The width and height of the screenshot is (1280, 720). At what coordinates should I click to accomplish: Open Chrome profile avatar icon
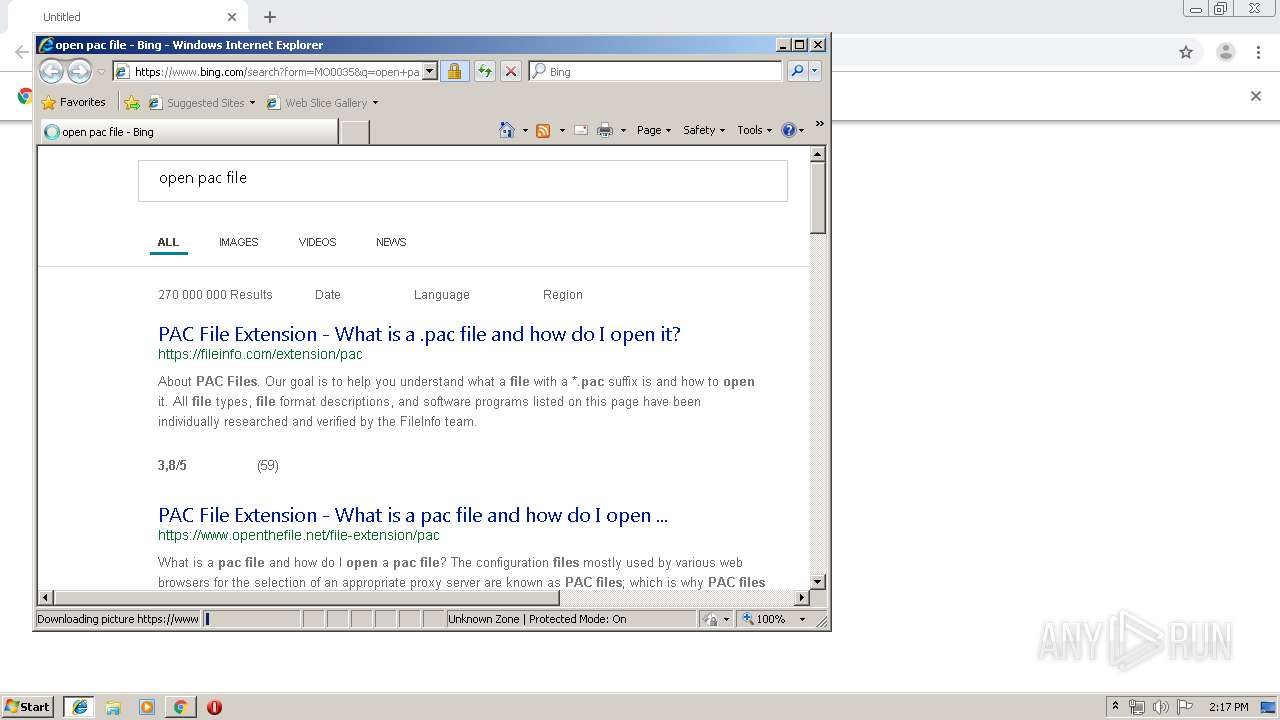(1225, 52)
